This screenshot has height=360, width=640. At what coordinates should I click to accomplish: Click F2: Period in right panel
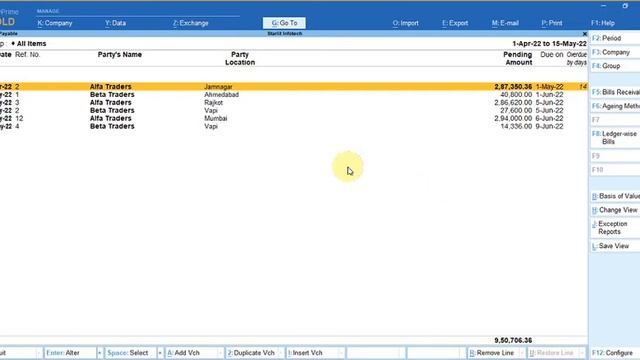pyautogui.click(x=615, y=38)
